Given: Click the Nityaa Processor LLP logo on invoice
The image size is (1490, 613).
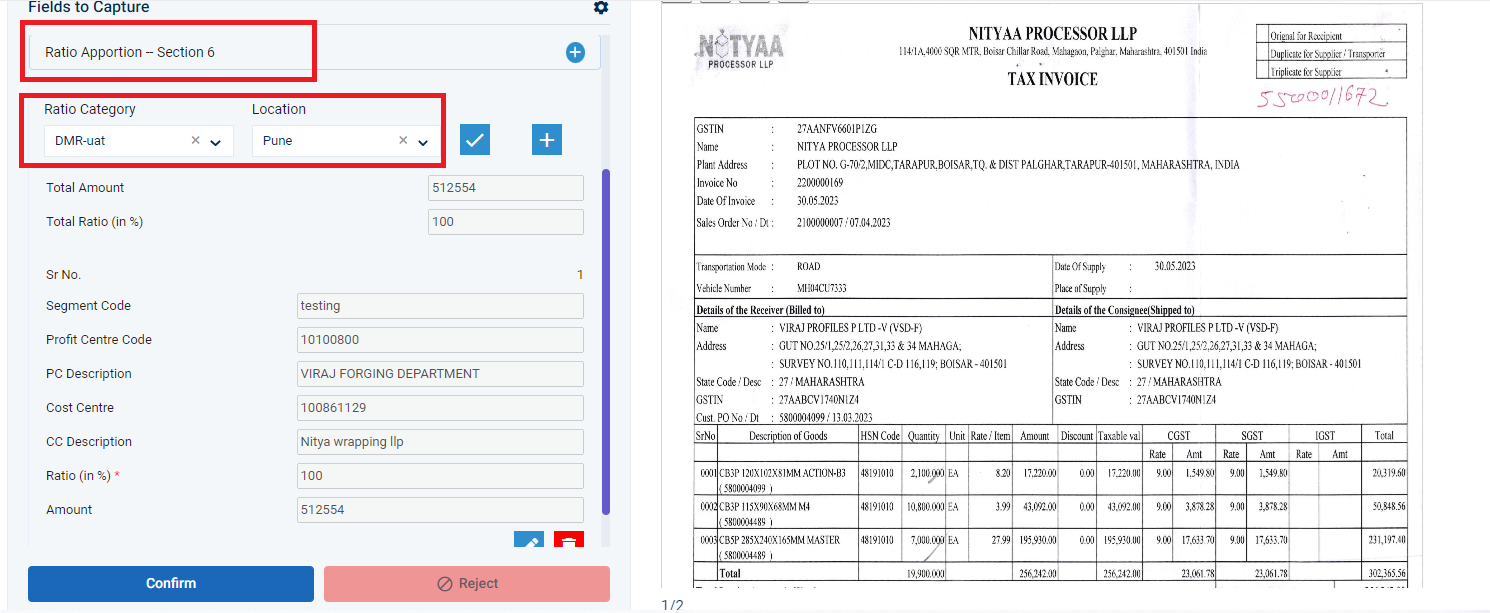Looking at the screenshot, I should (x=740, y=50).
